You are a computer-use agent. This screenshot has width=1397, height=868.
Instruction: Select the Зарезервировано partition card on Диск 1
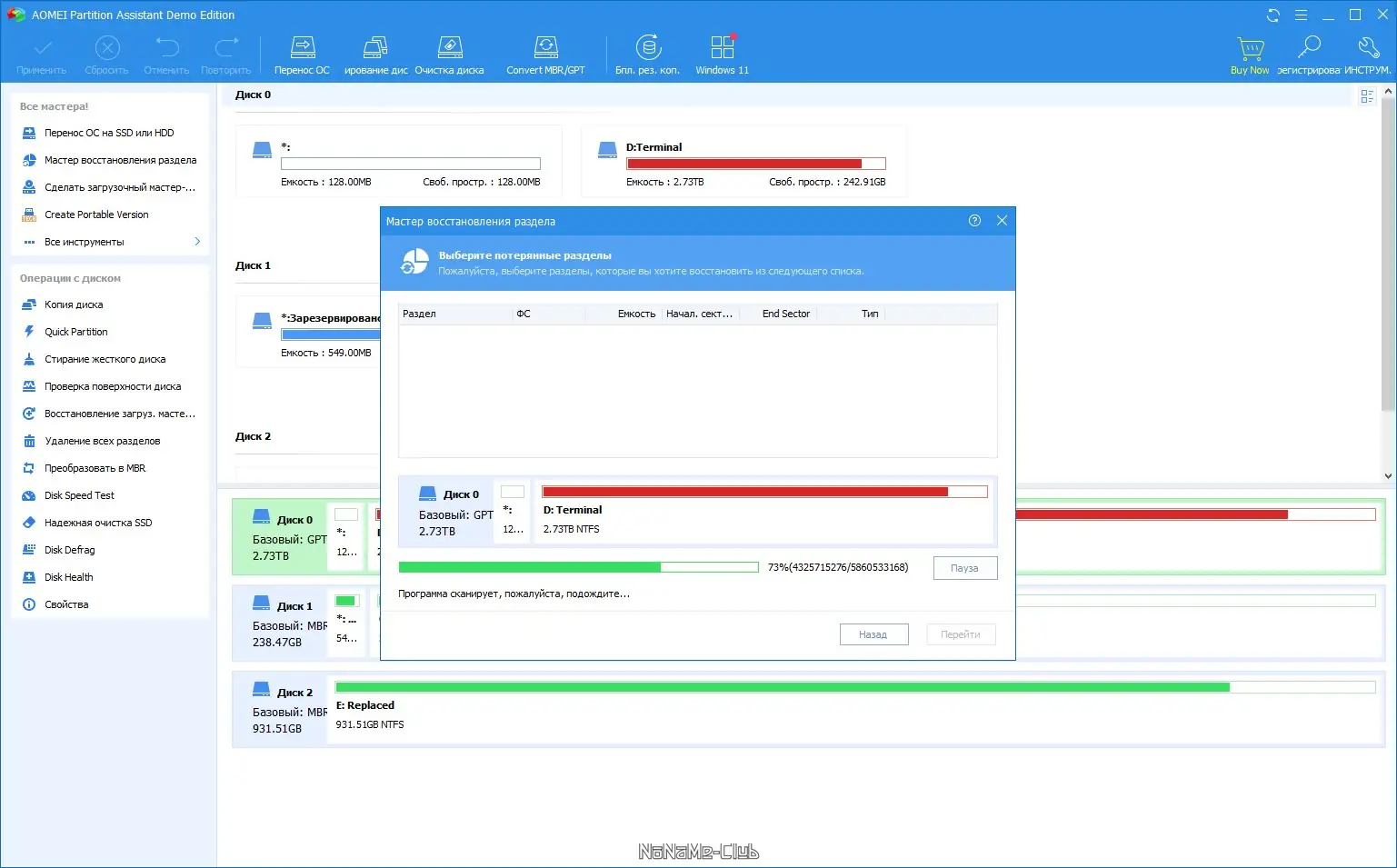(309, 334)
